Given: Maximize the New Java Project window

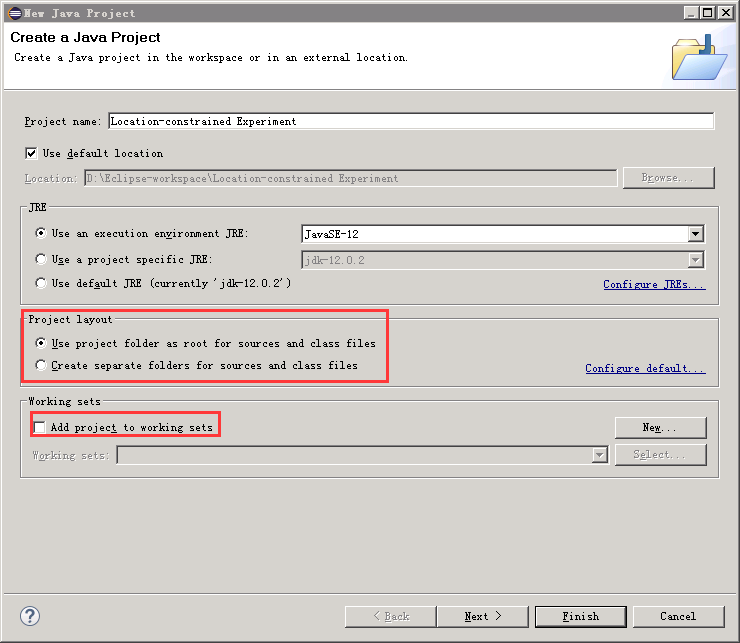Looking at the screenshot, I should [x=708, y=13].
